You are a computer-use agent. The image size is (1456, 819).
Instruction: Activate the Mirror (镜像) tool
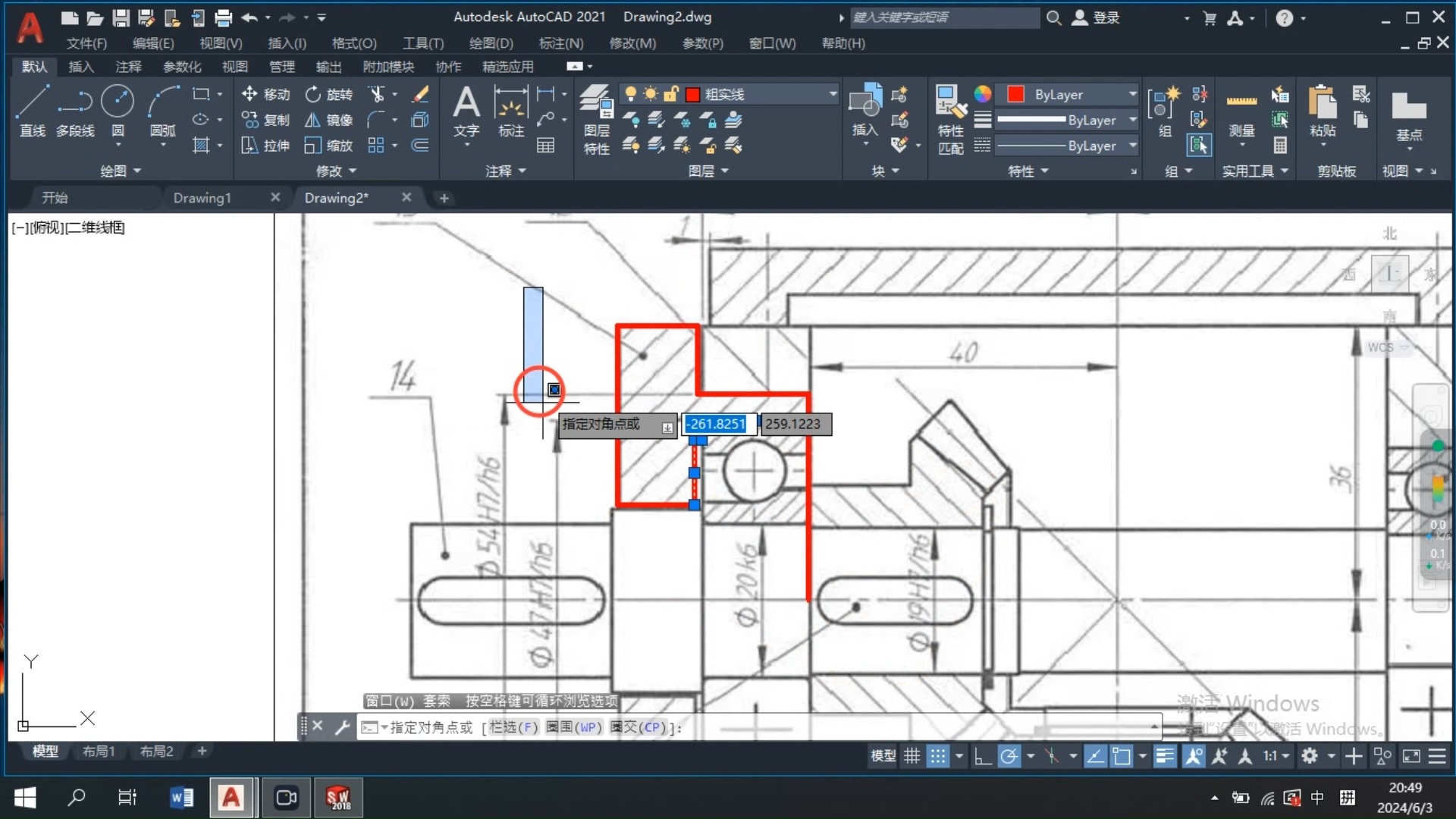click(x=329, y=120)
